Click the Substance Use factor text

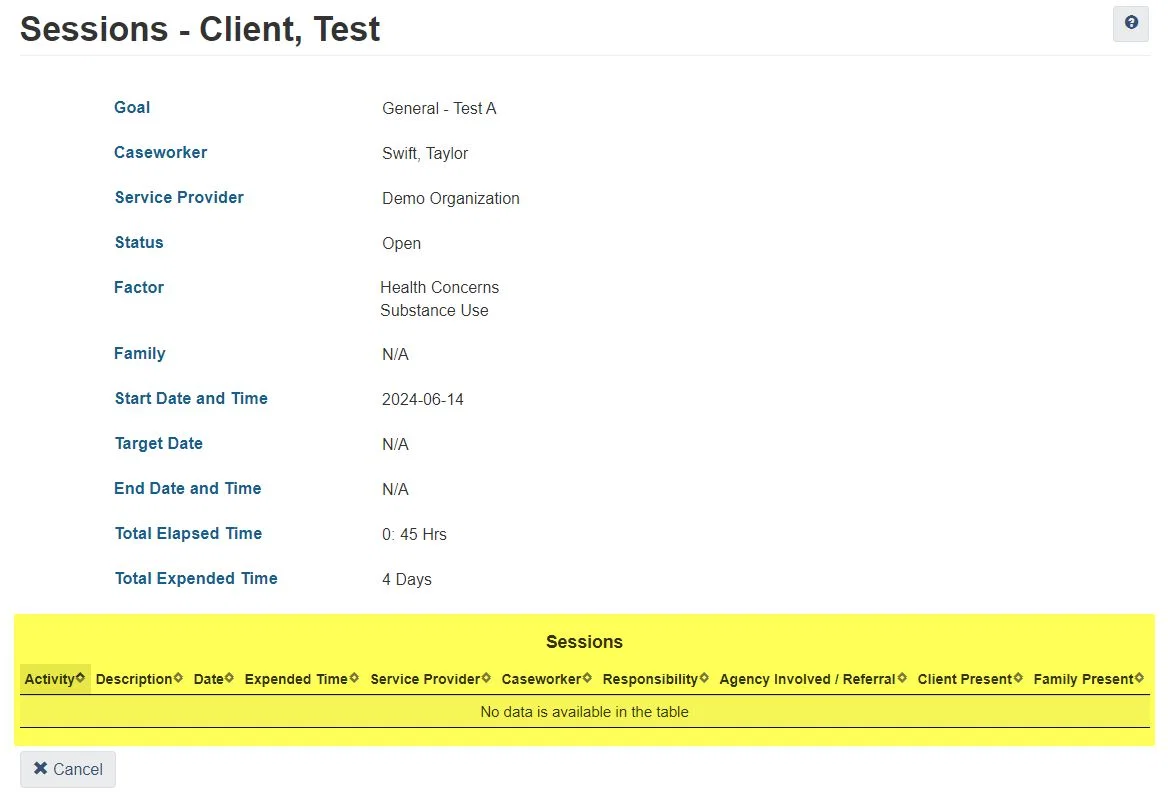pyautogui.click(x=434, y=310)
